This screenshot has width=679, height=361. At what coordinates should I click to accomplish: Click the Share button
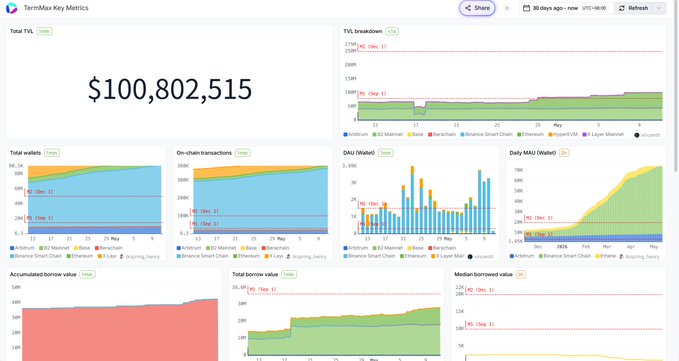(x=477, y=8)
